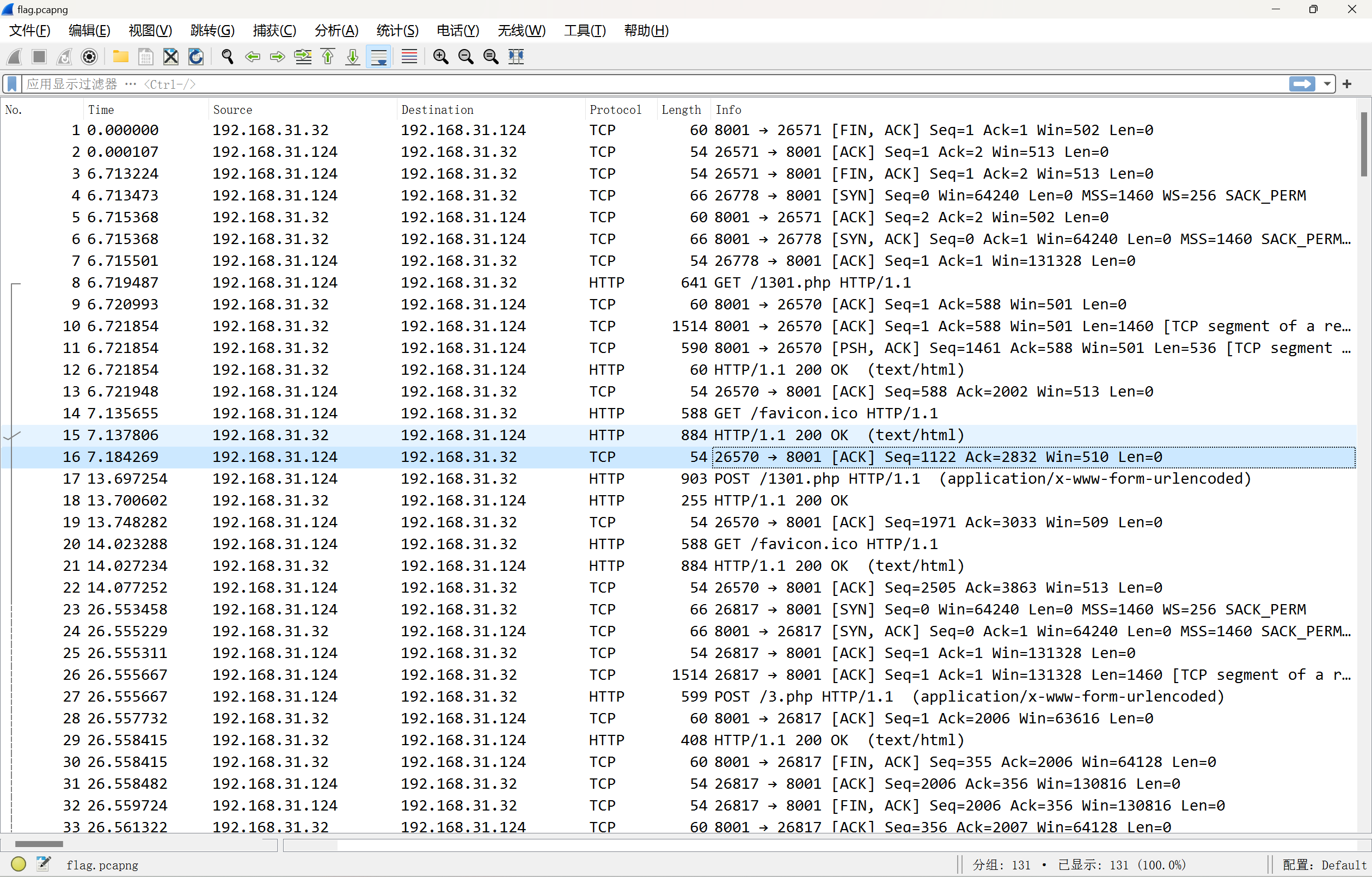This screenshot has width=1372, height=877.
Task: Save this capture file
Action: coord(145,57)
